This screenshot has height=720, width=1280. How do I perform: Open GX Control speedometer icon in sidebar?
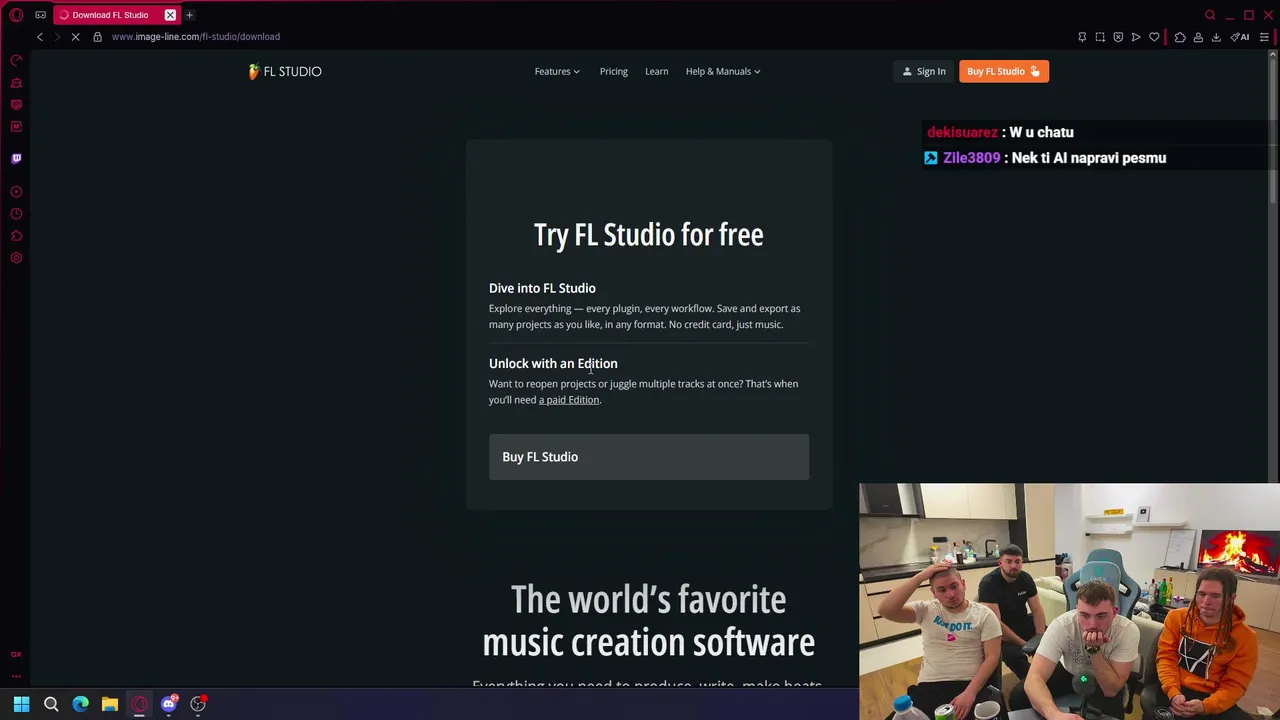pos(16,60)
